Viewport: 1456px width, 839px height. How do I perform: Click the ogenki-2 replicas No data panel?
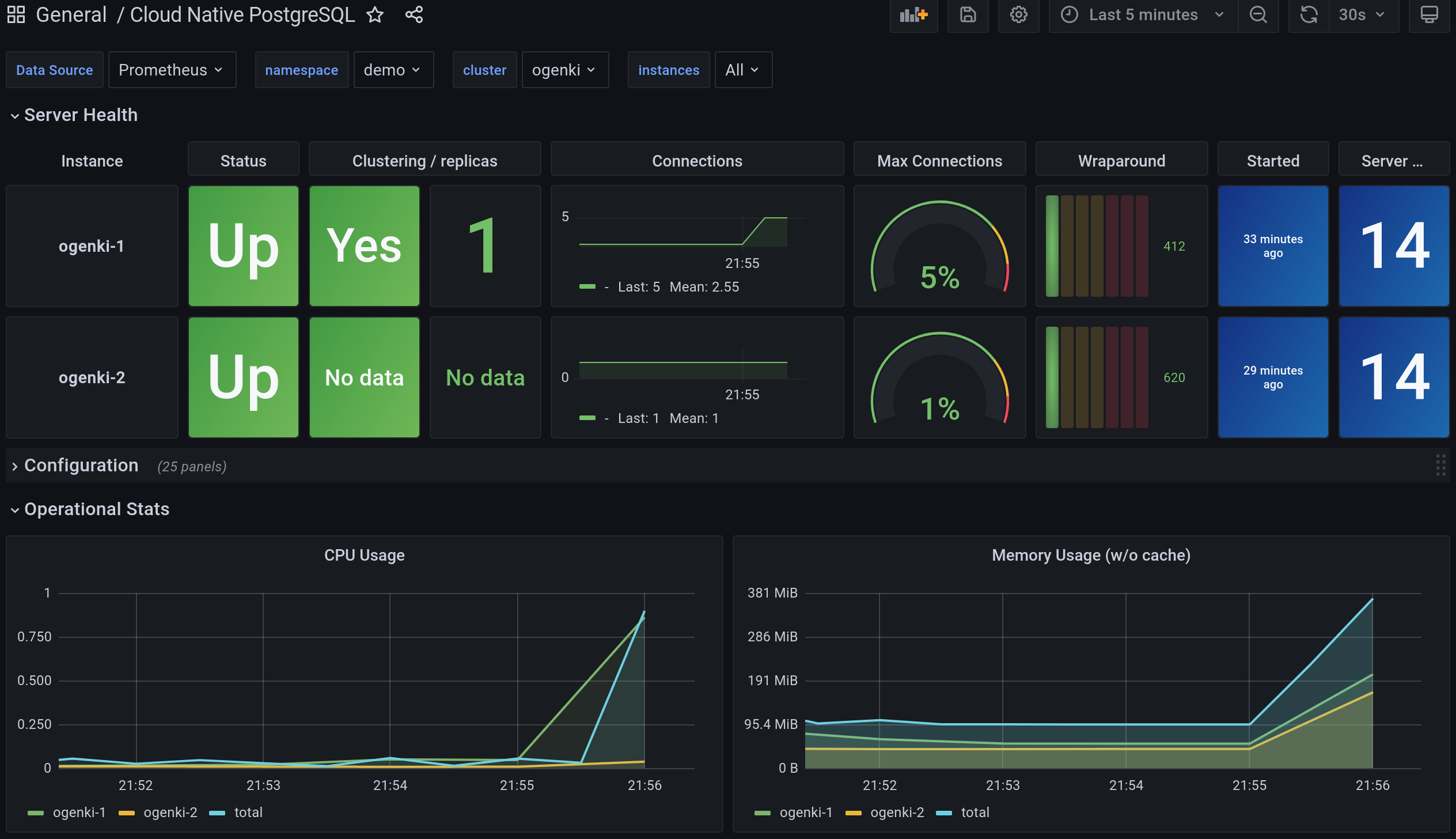pos(485,377)
